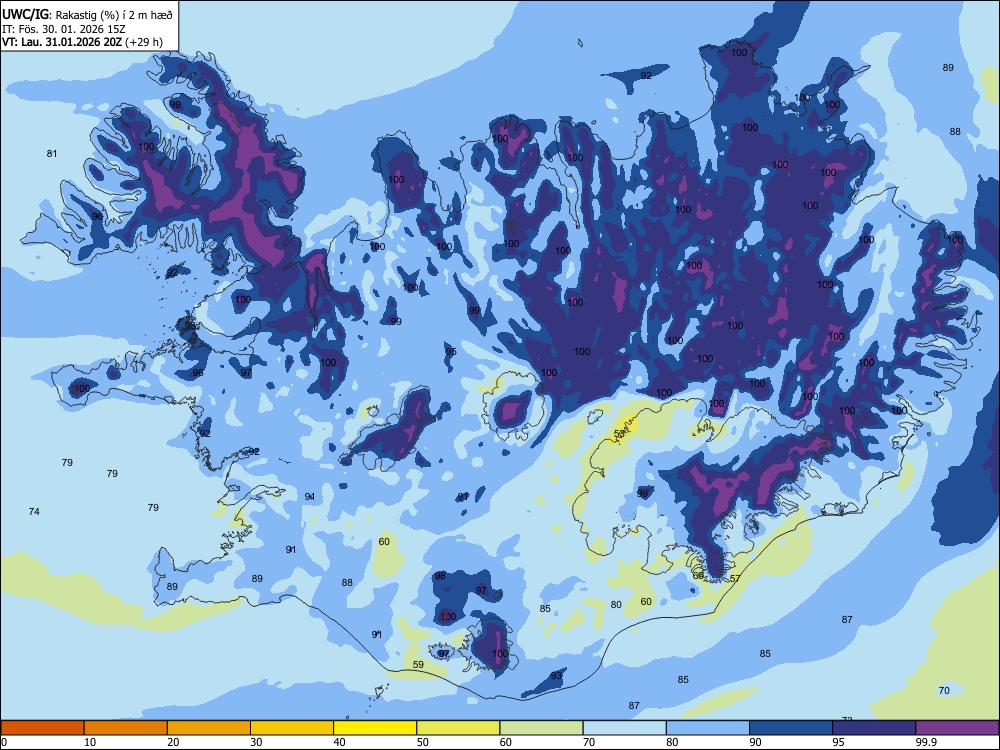Viewport: 1000px width, 750px height.
Task: Click the "40" legend scale label
Action: pyautogui.click(x=339, y=742)
